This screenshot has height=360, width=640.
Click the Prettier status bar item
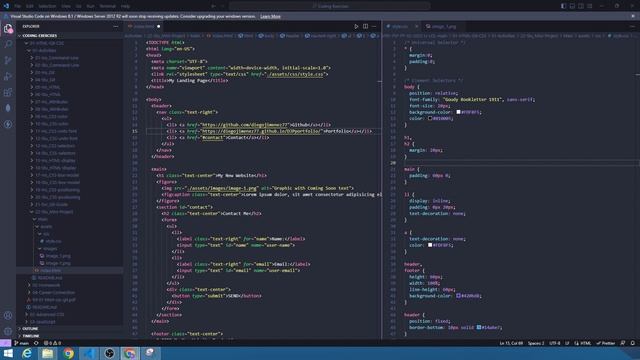tap(605, 343)
